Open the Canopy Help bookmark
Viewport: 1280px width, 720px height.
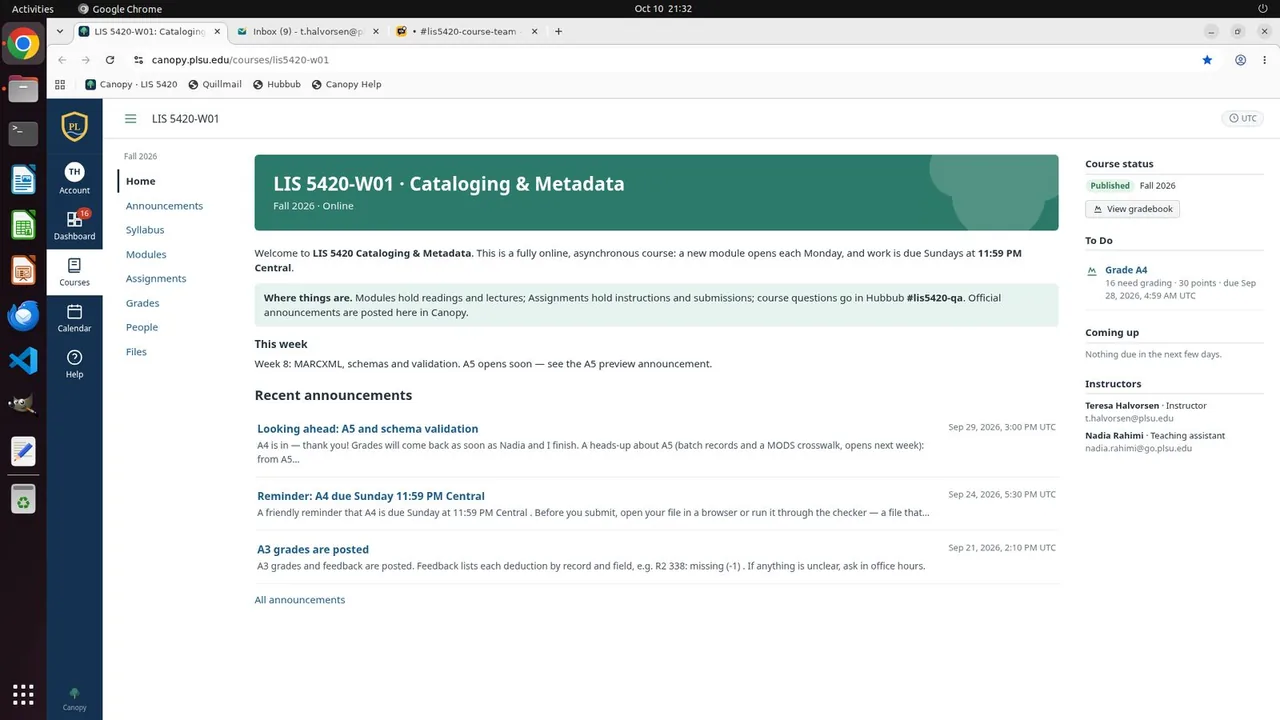point(346,84)
